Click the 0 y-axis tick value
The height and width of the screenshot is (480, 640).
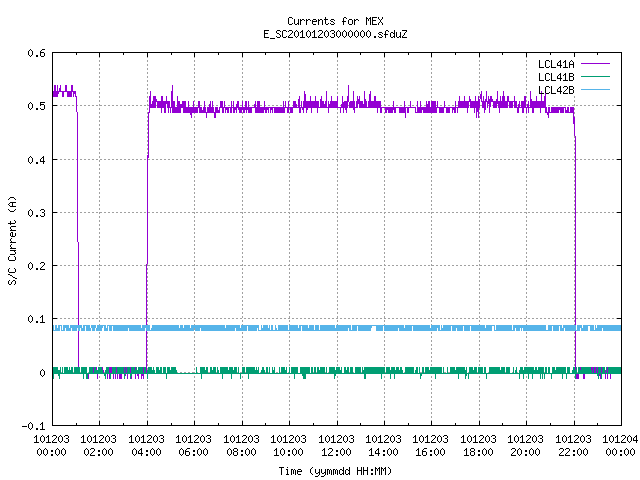click(x=42, y=372)
